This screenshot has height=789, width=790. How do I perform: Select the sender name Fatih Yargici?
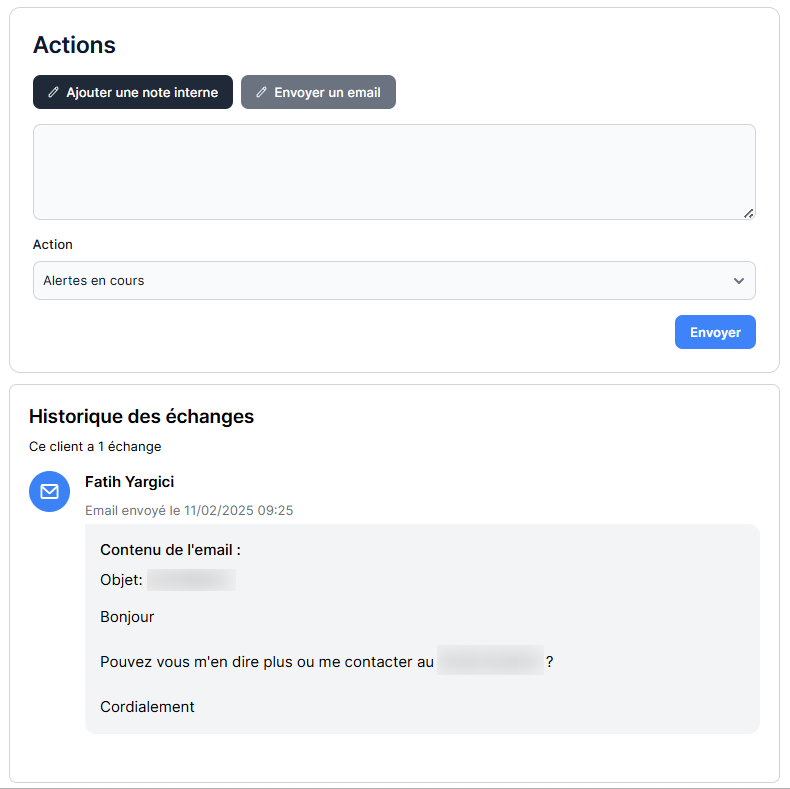(129, 482)
